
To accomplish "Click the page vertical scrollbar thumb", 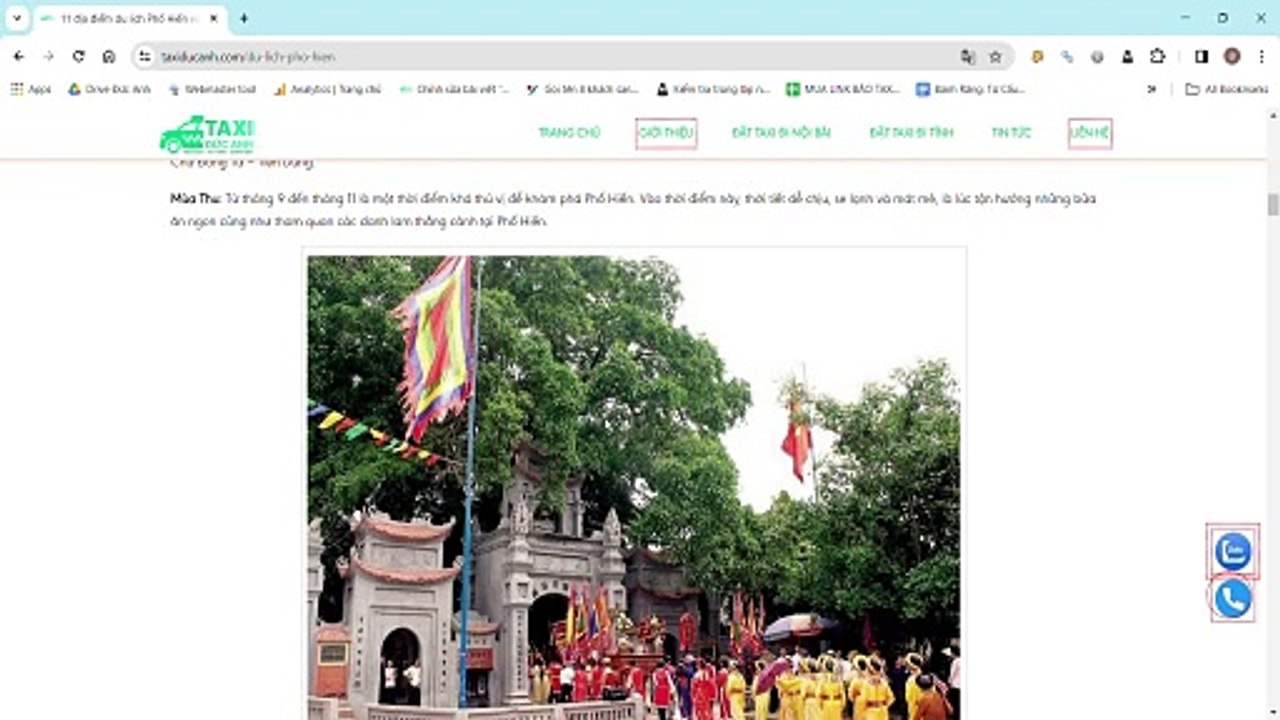I will [1273, 204].
